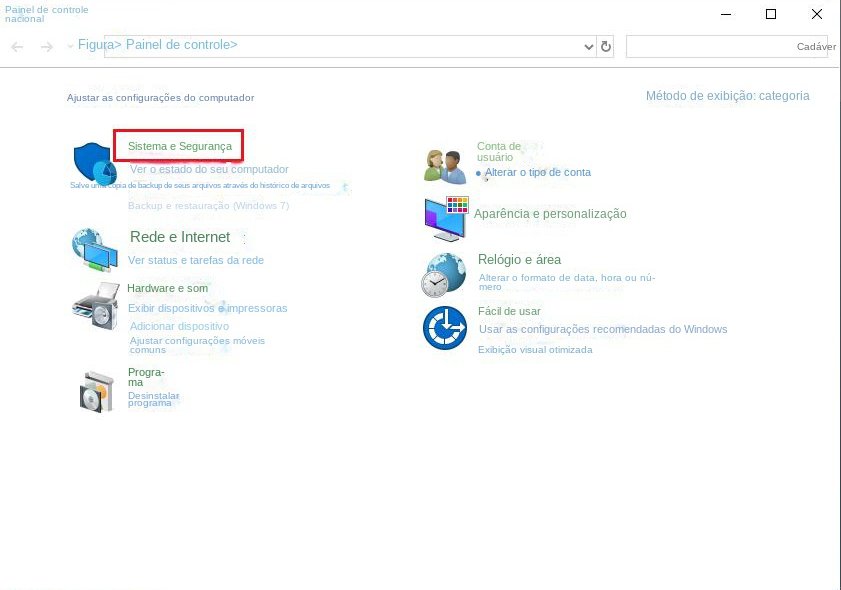
Task: Click Exibir dispositivos e impressoras
Action: pyautogui.click(x=207, y=308)
